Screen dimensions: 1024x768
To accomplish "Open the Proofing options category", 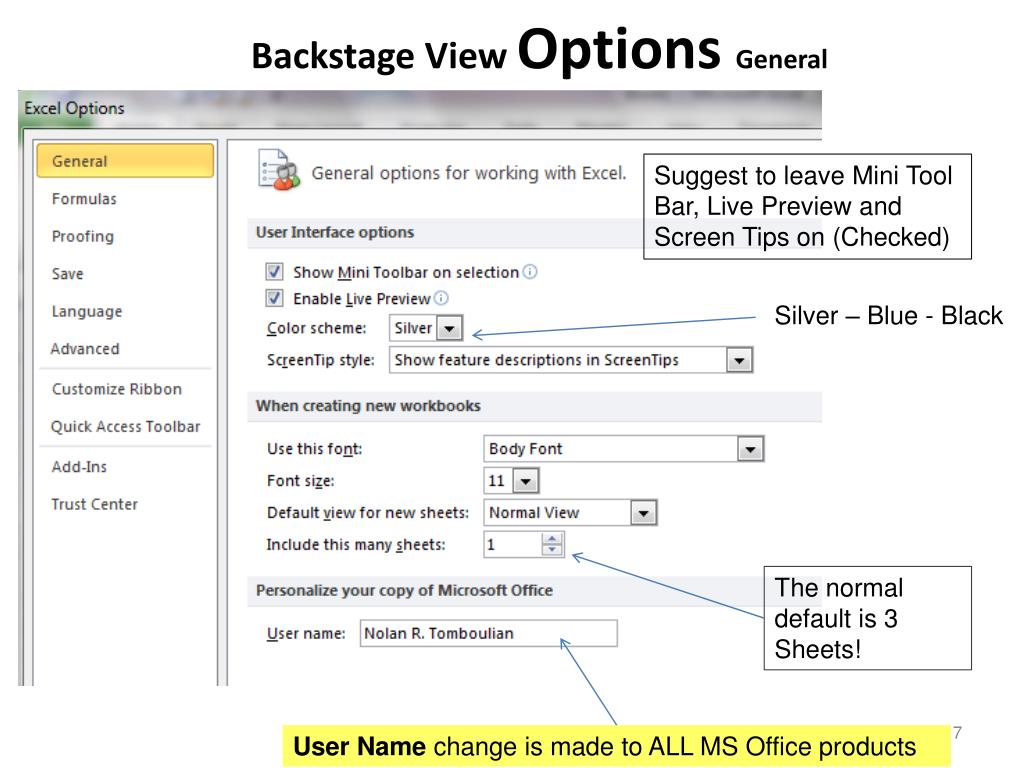I will tap(83, 236).
